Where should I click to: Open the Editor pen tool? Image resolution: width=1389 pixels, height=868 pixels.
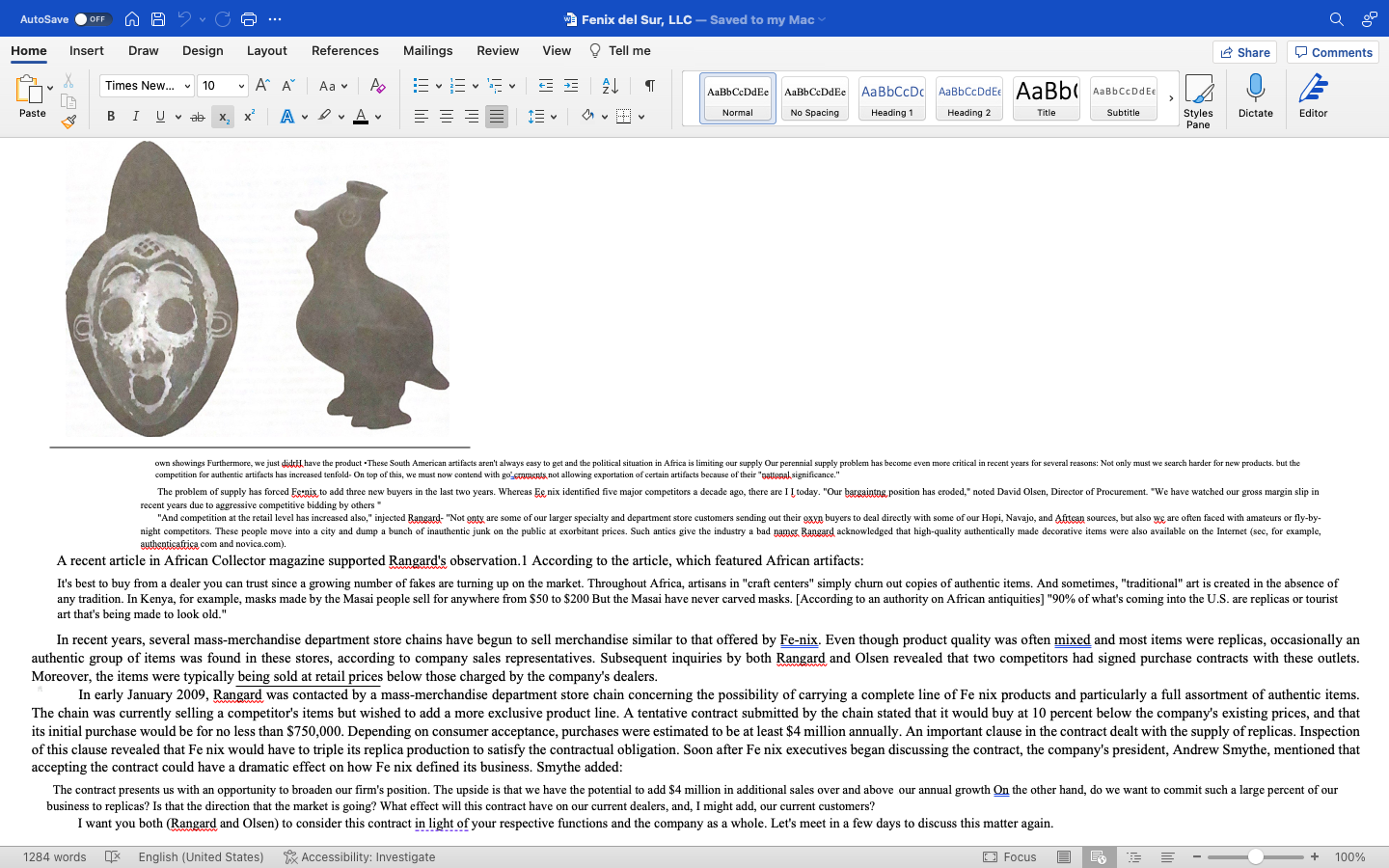coord(1313,96)
